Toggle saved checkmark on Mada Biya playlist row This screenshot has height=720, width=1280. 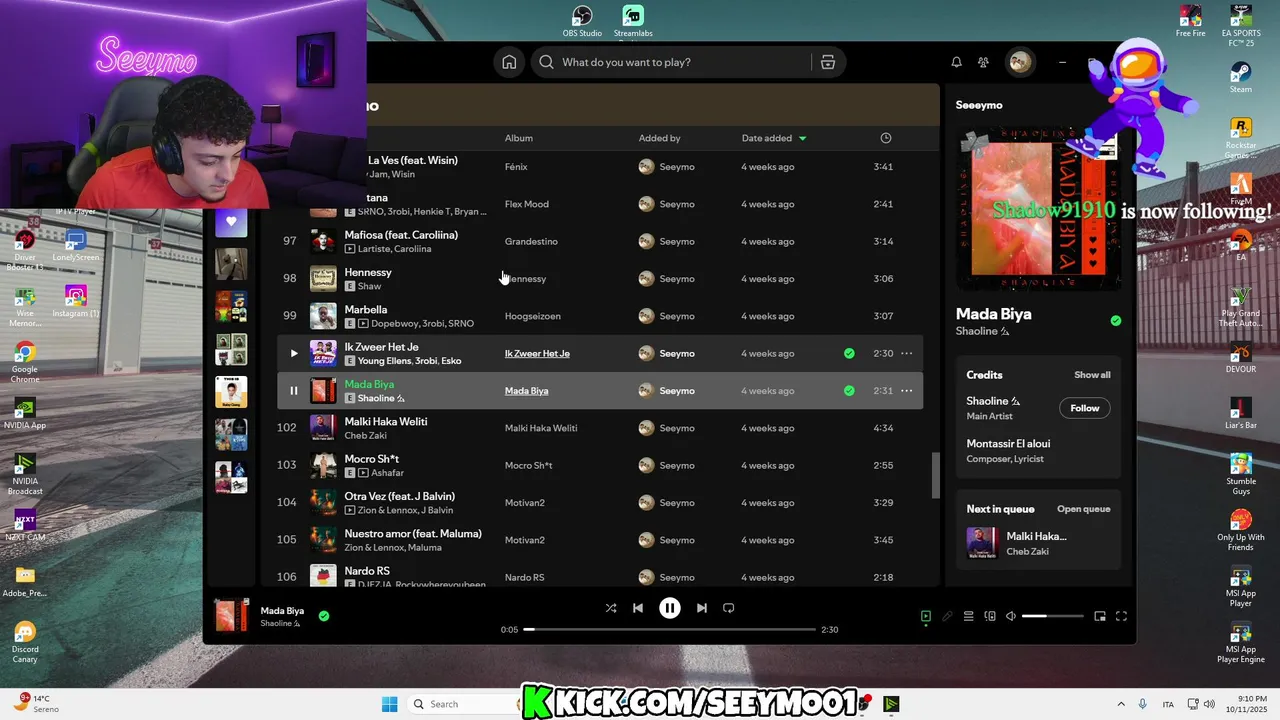pyautogui.click(x=849, y=391)
